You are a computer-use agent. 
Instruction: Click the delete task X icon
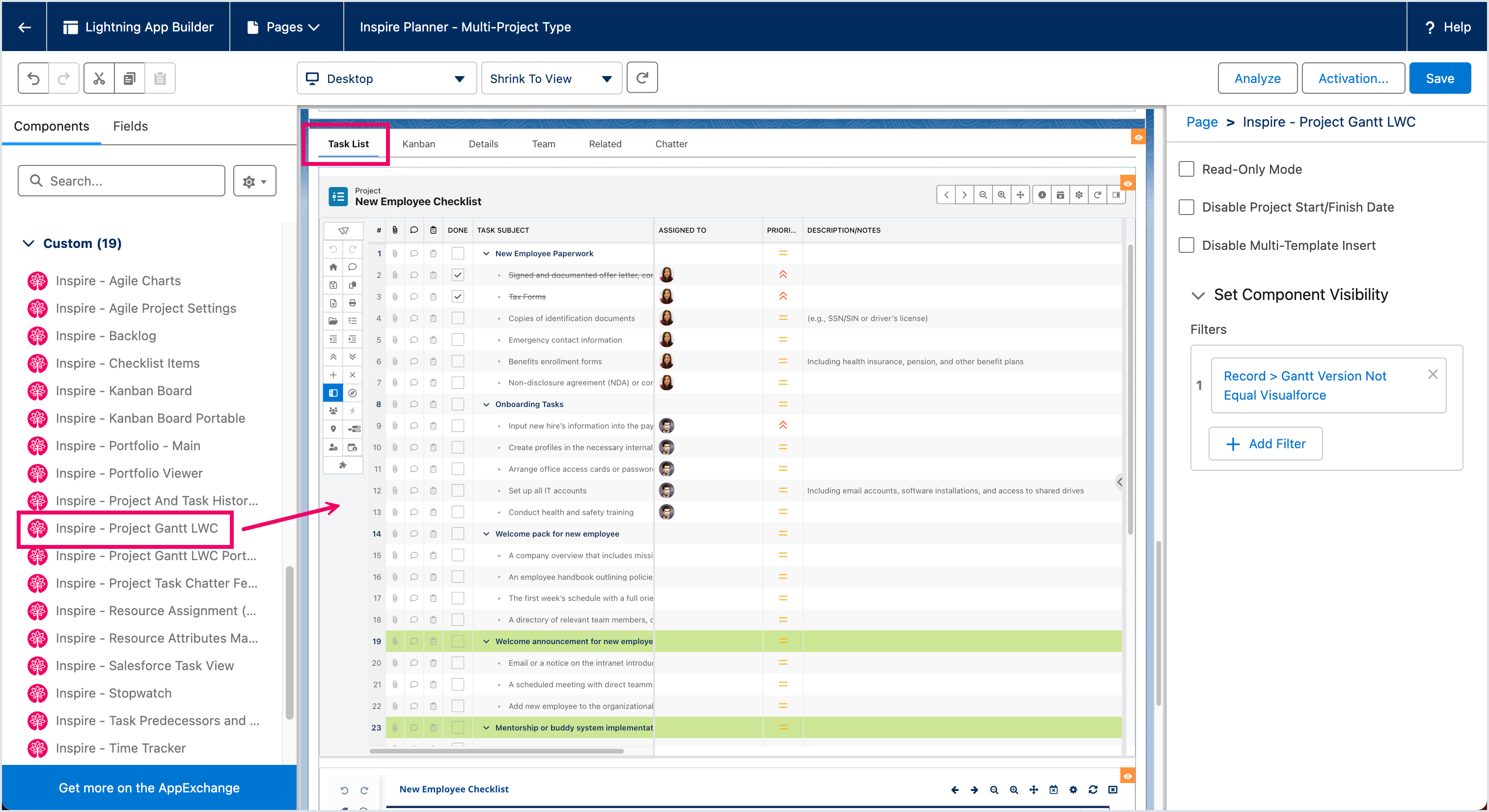(x=353, y=375)
